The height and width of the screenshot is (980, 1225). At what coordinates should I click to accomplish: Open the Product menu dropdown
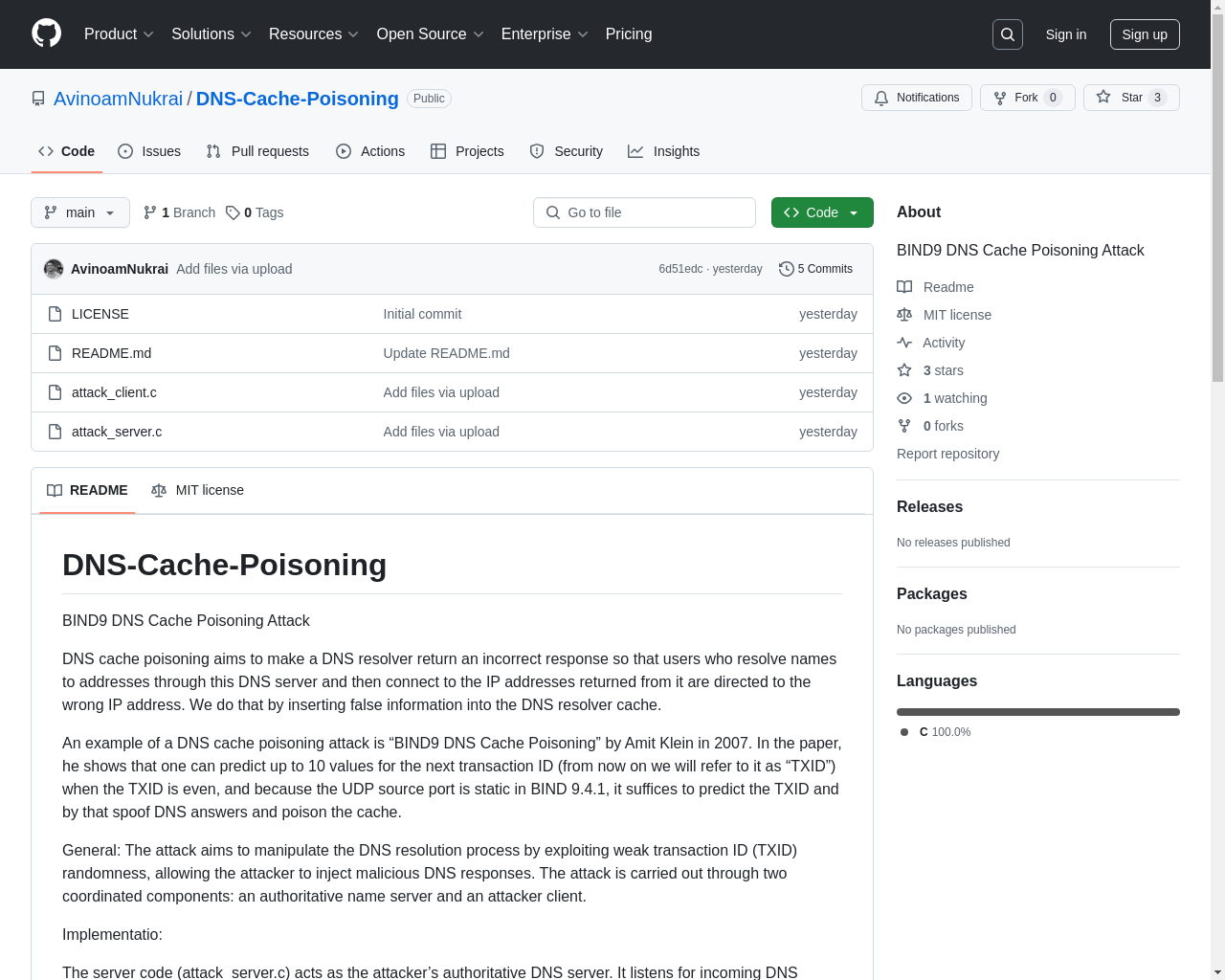(119, 34)
